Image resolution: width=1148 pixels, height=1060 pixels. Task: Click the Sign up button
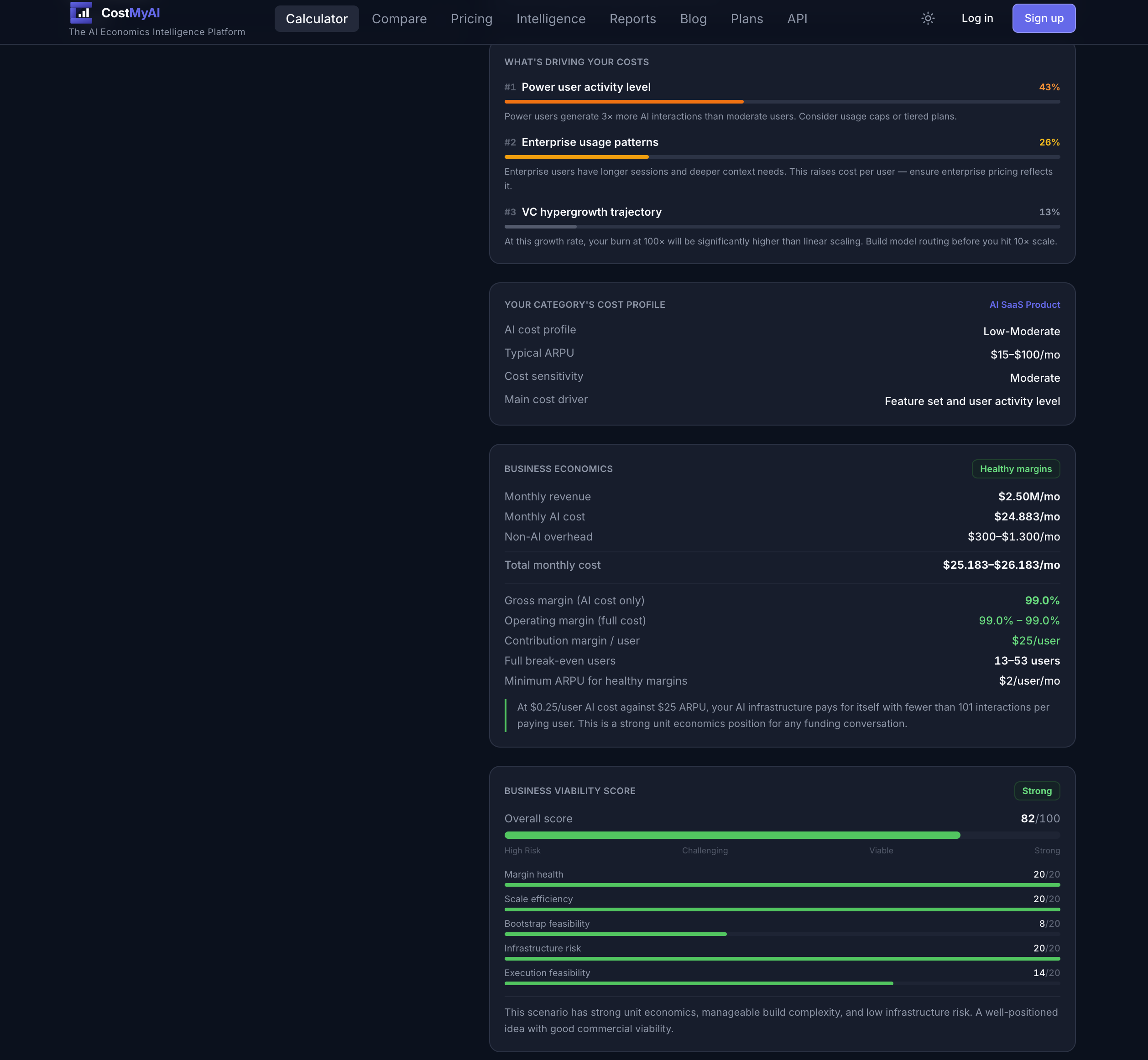[1044, 18]
